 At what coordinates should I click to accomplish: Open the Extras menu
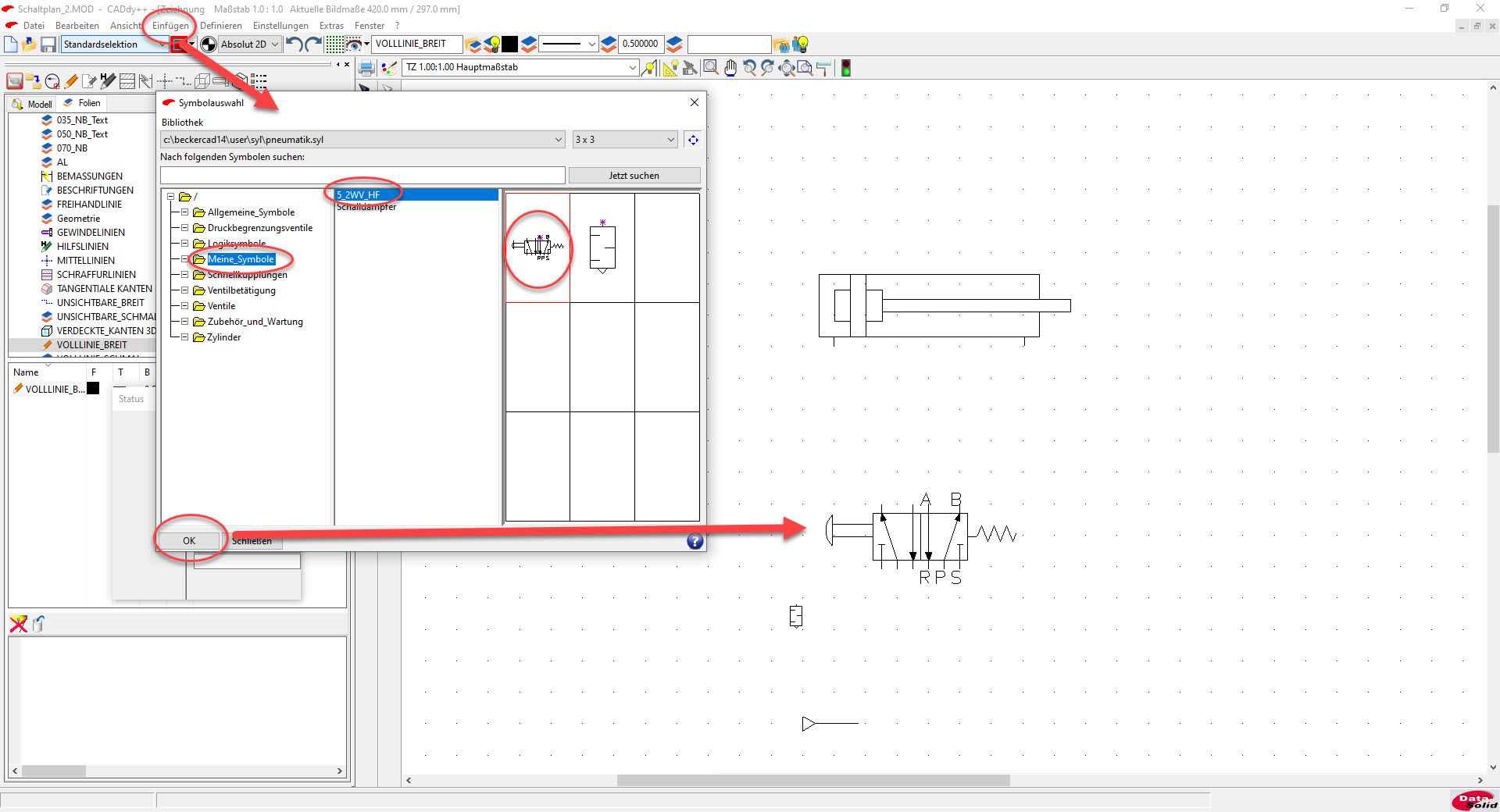pyautogui.click(x=331, y=26)
